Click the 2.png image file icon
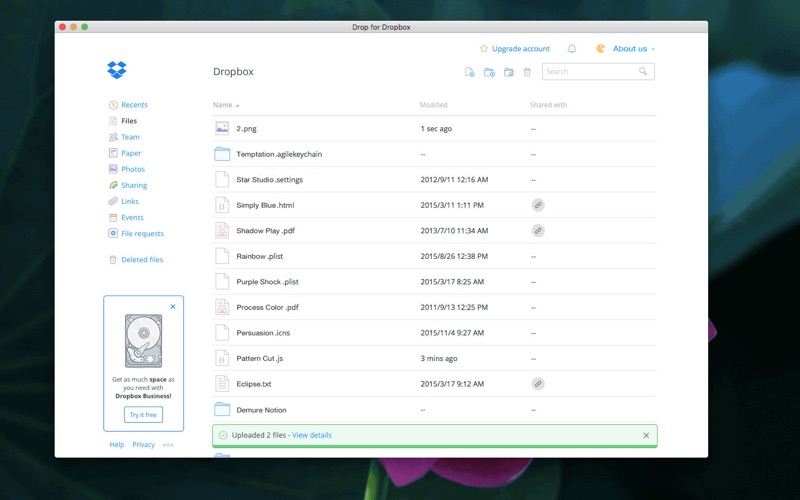 pos(222,129)
